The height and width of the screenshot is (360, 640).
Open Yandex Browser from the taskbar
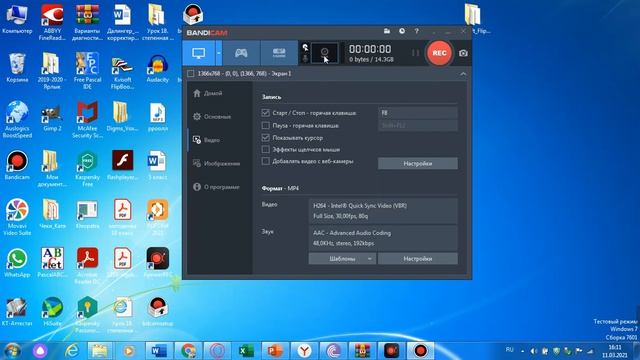304,351
